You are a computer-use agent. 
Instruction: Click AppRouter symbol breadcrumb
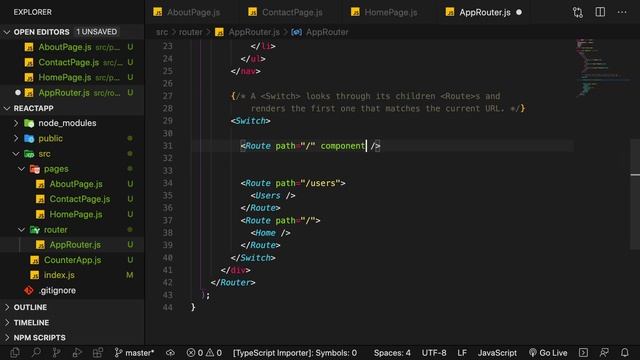point(320,32)
